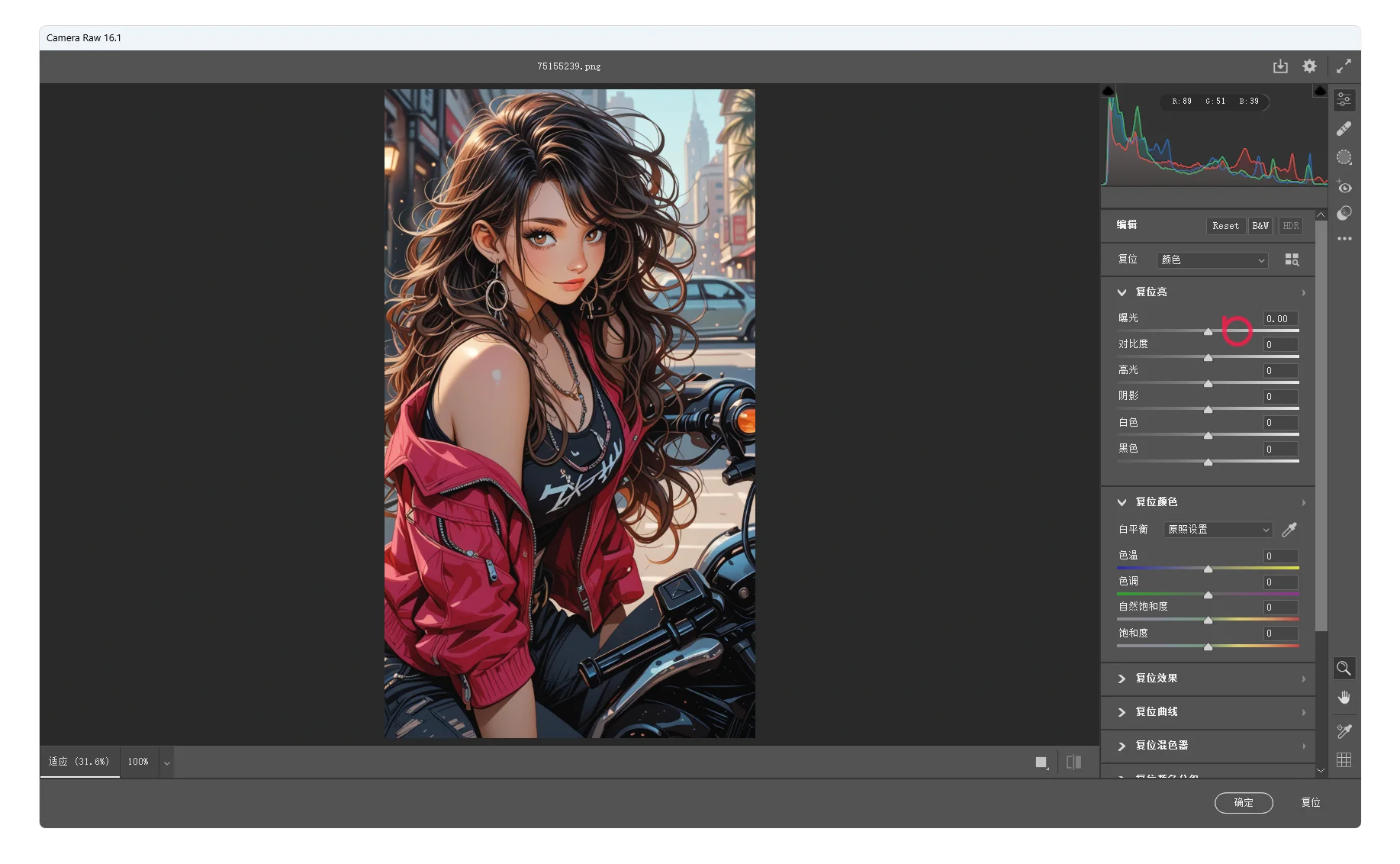Enable B&W treatment
The height and width of the screenshot is (864, 1400).
click(1260, 226)
